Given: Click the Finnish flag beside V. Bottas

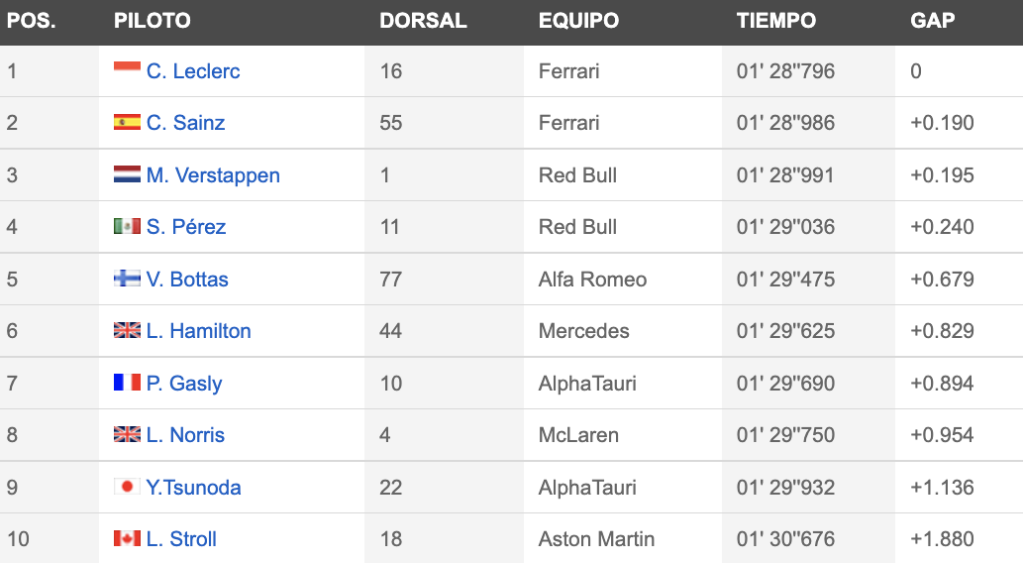Looking at the screenshot, I should (127, 278).
